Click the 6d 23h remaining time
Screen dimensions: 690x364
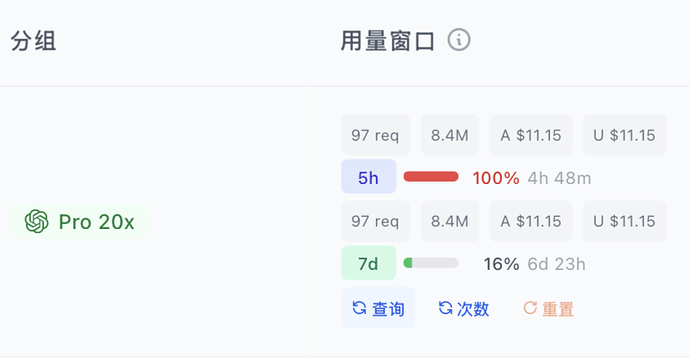pyautogui.click(x=556, y=264)
